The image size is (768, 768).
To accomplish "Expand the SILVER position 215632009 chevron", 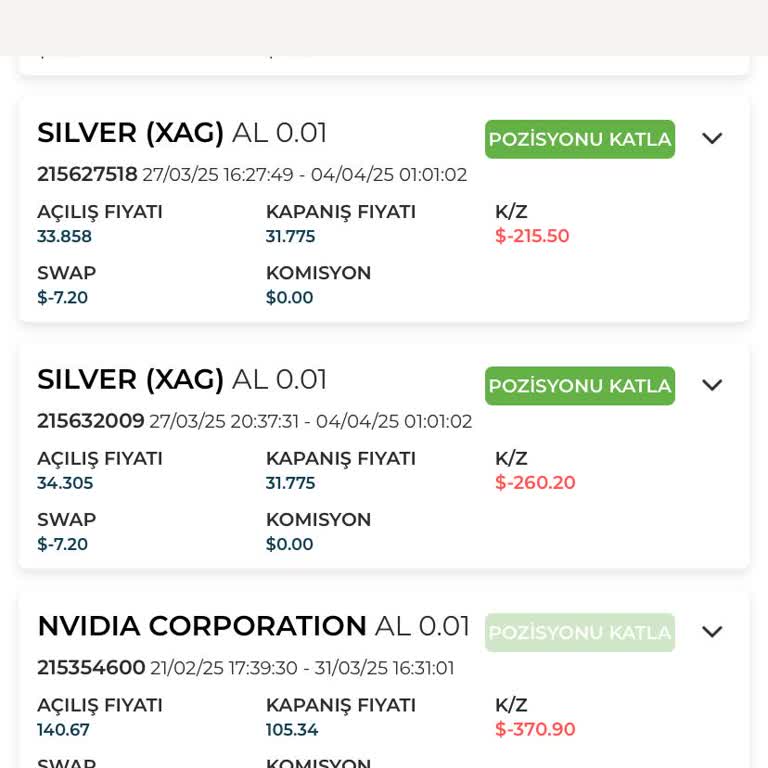I will pyautogui.click(x=712, y=385).
